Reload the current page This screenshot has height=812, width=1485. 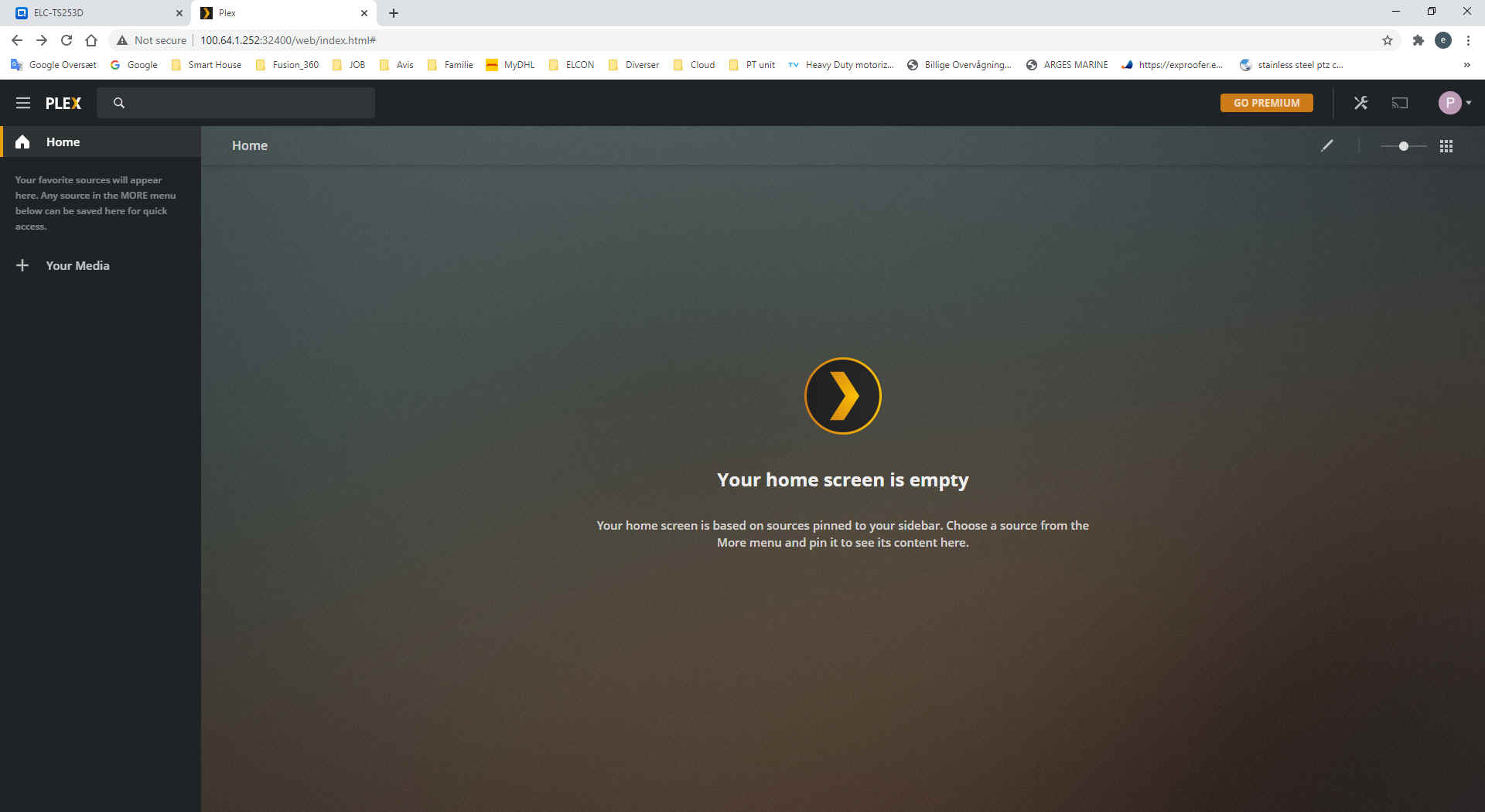[67, 40]
